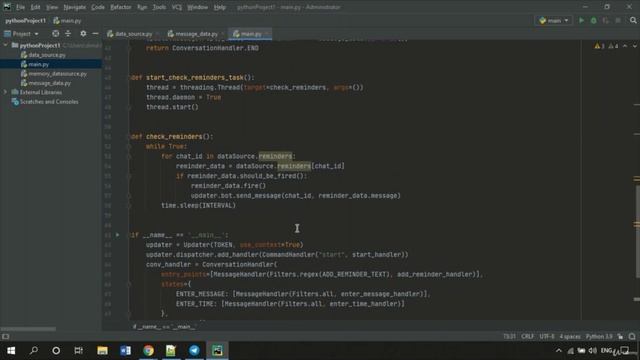Open the main run configuration dropdown
Image resolution: width=640 pixels, height=360 pixels.
553,20
